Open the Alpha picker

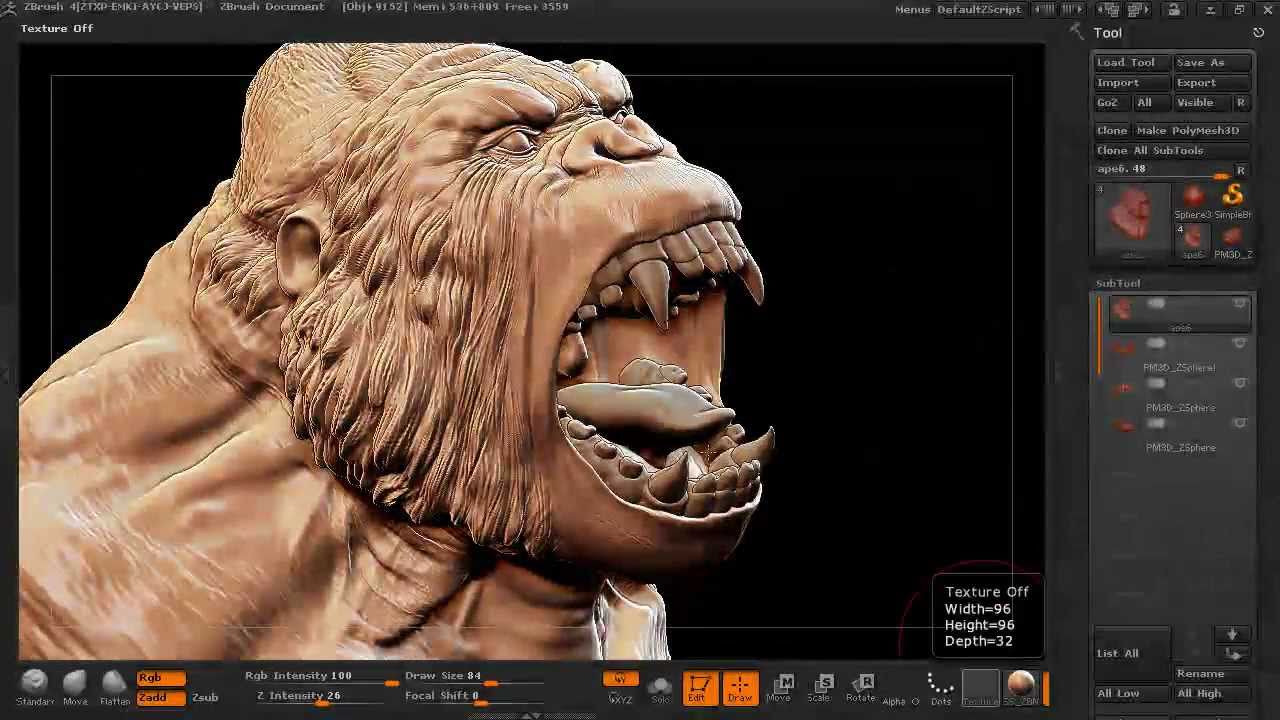(x=895, y=686)
